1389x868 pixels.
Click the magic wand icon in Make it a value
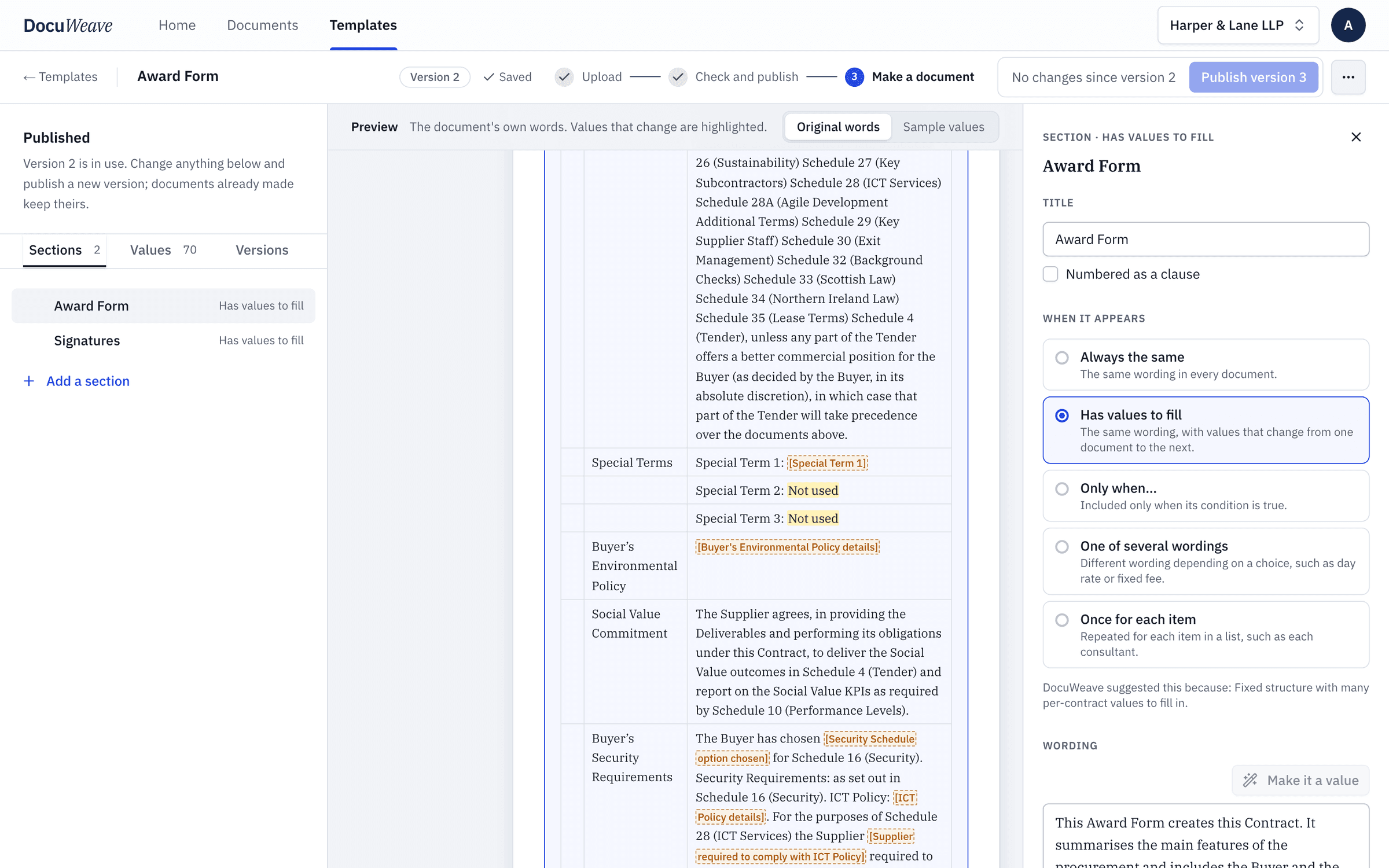pyautogui.click(x=1250, y=780)
